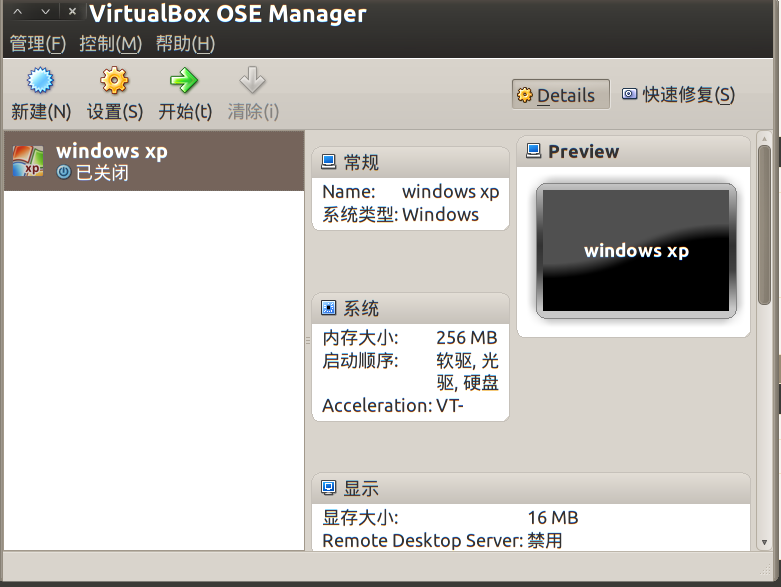Click the 系统类型 value 'Windows'
The image size is (781, 587).
pyautogui.click(x=440, y=215)
